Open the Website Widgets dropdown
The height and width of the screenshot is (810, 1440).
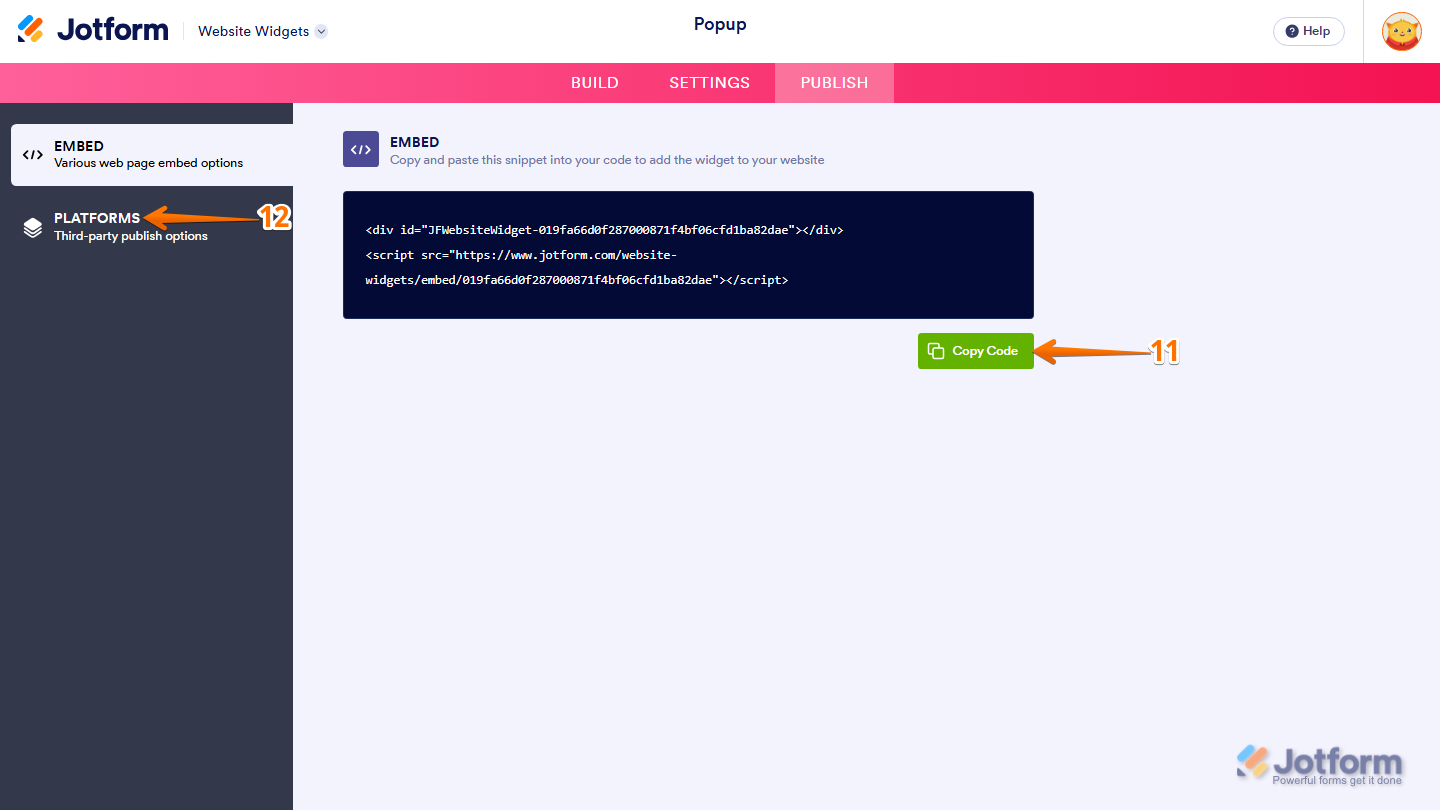tap(262, 31)
